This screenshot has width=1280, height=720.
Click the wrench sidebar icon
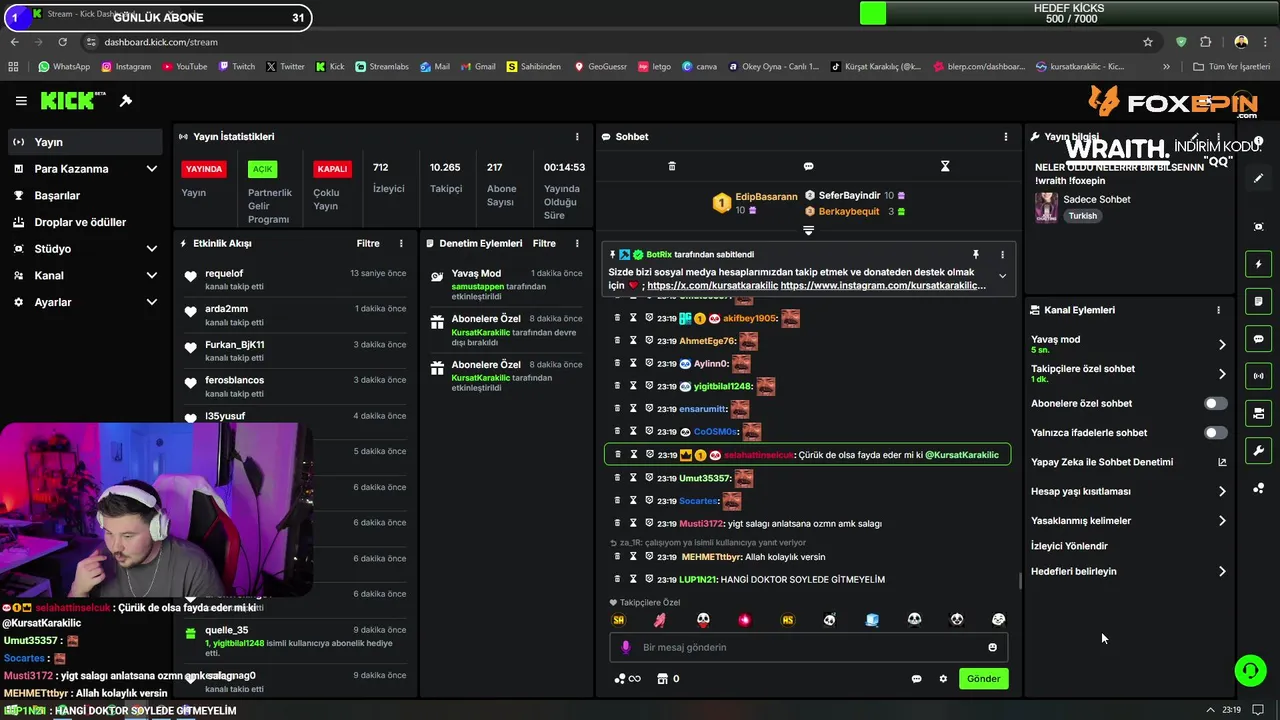coord(1259,450)
